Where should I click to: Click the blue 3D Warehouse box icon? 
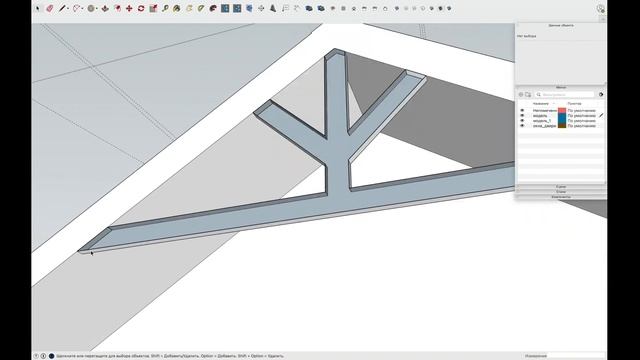pos(249,8)
